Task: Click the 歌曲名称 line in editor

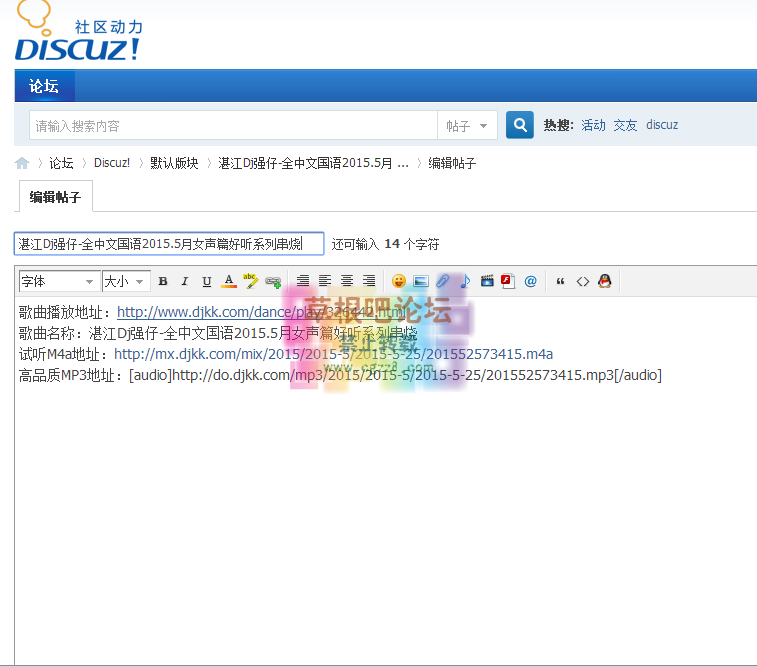Action: (218, 333)
